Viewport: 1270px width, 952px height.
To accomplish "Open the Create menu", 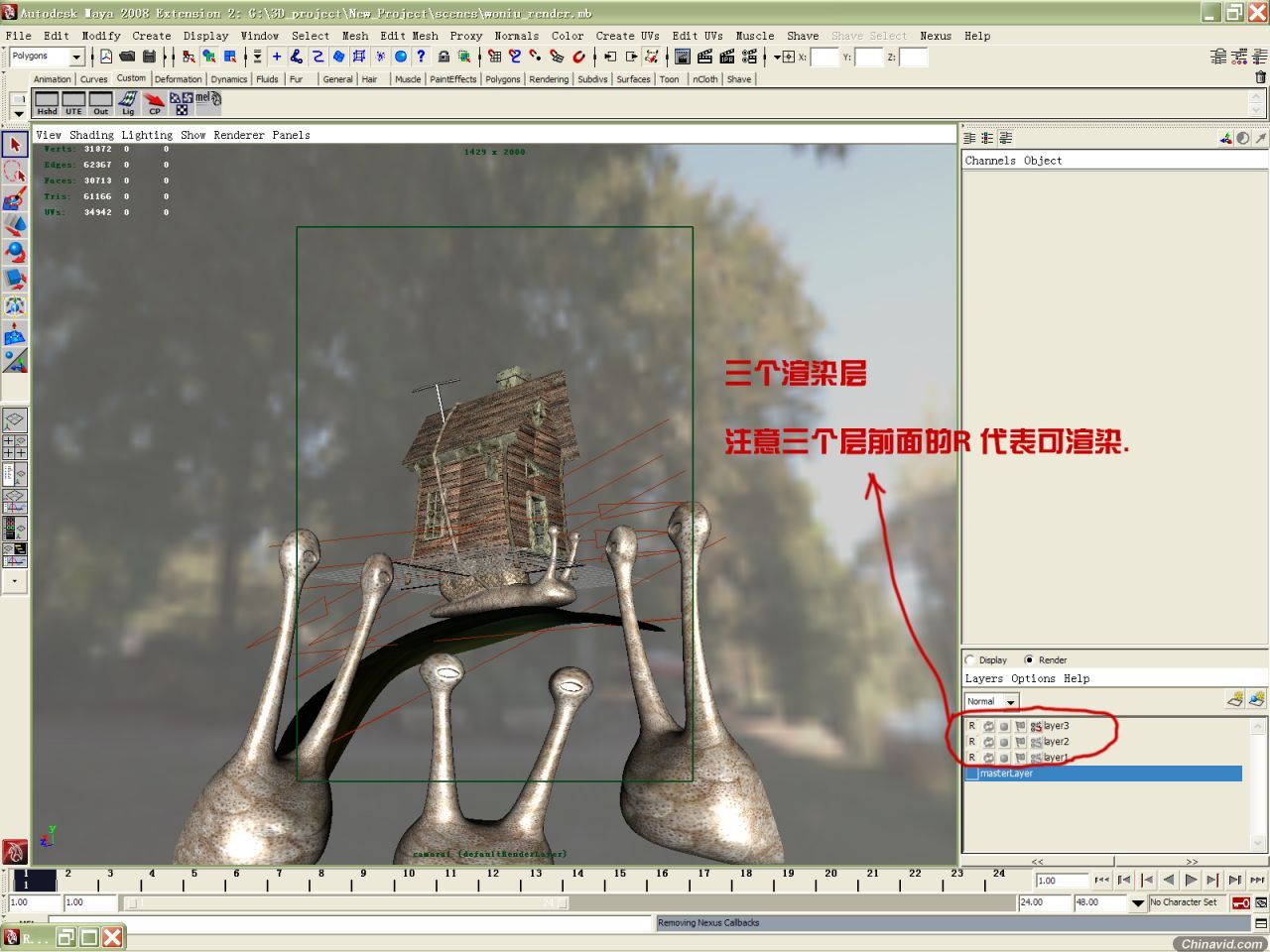I will (x=152, y=36).
